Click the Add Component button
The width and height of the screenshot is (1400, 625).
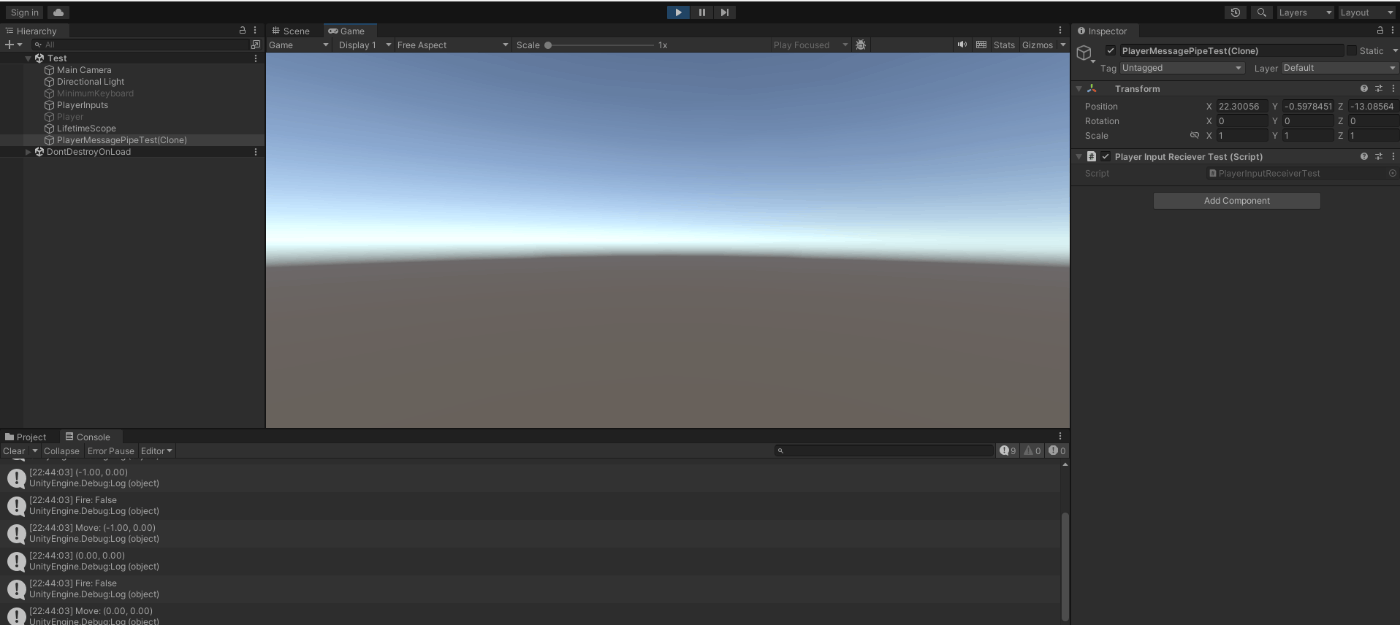(x=1237, y=201)
